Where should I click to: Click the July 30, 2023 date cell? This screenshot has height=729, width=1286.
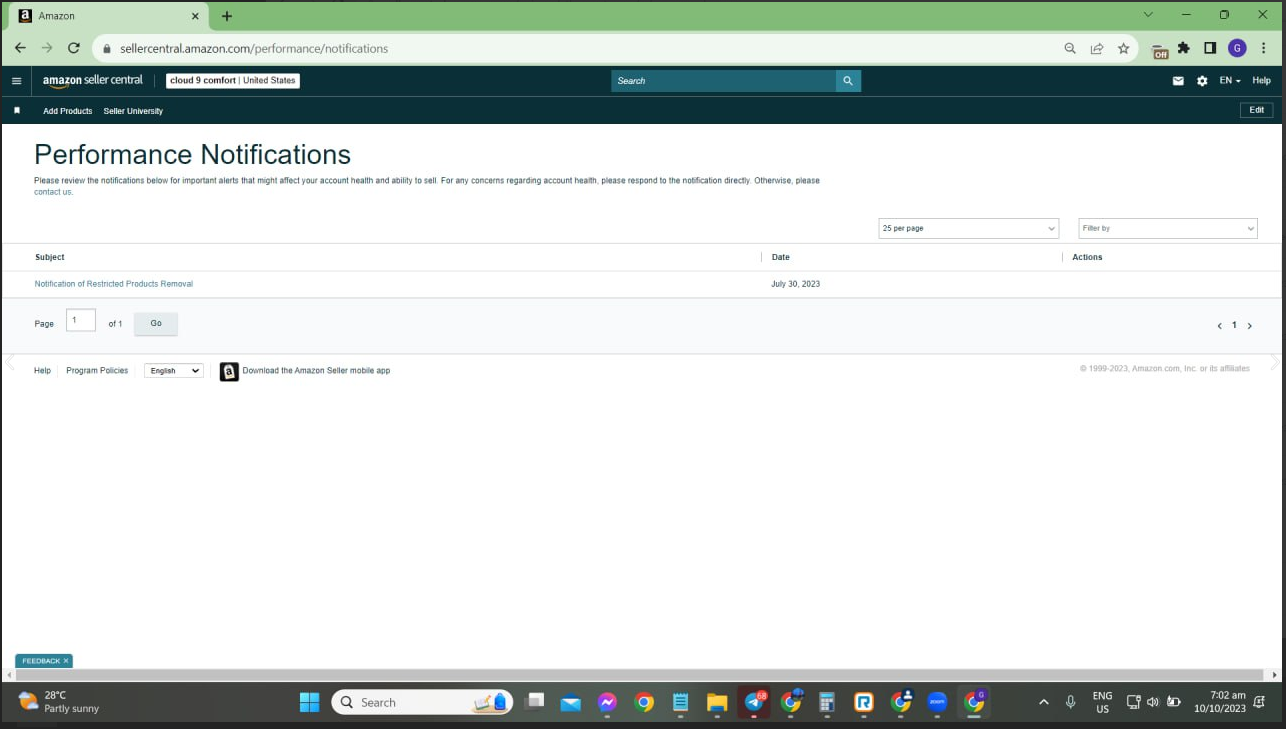(x=796, y=284)
